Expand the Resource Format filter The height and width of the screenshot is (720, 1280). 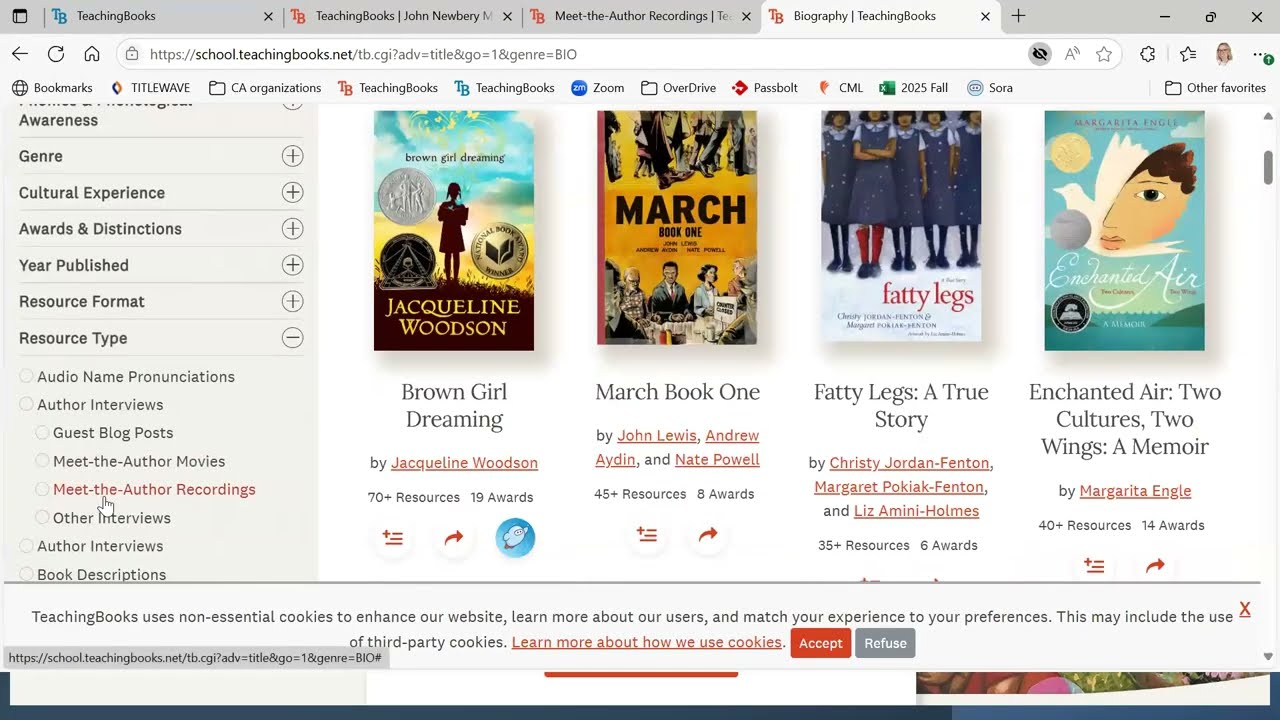292,301
